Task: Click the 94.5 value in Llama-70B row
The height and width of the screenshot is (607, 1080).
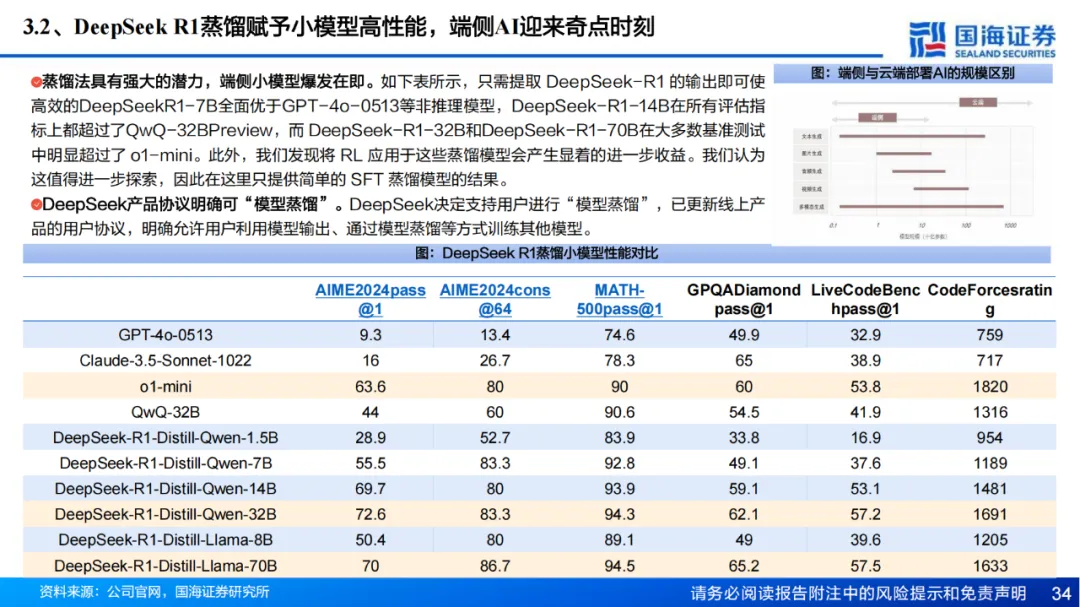Action: tap(619, 566)
